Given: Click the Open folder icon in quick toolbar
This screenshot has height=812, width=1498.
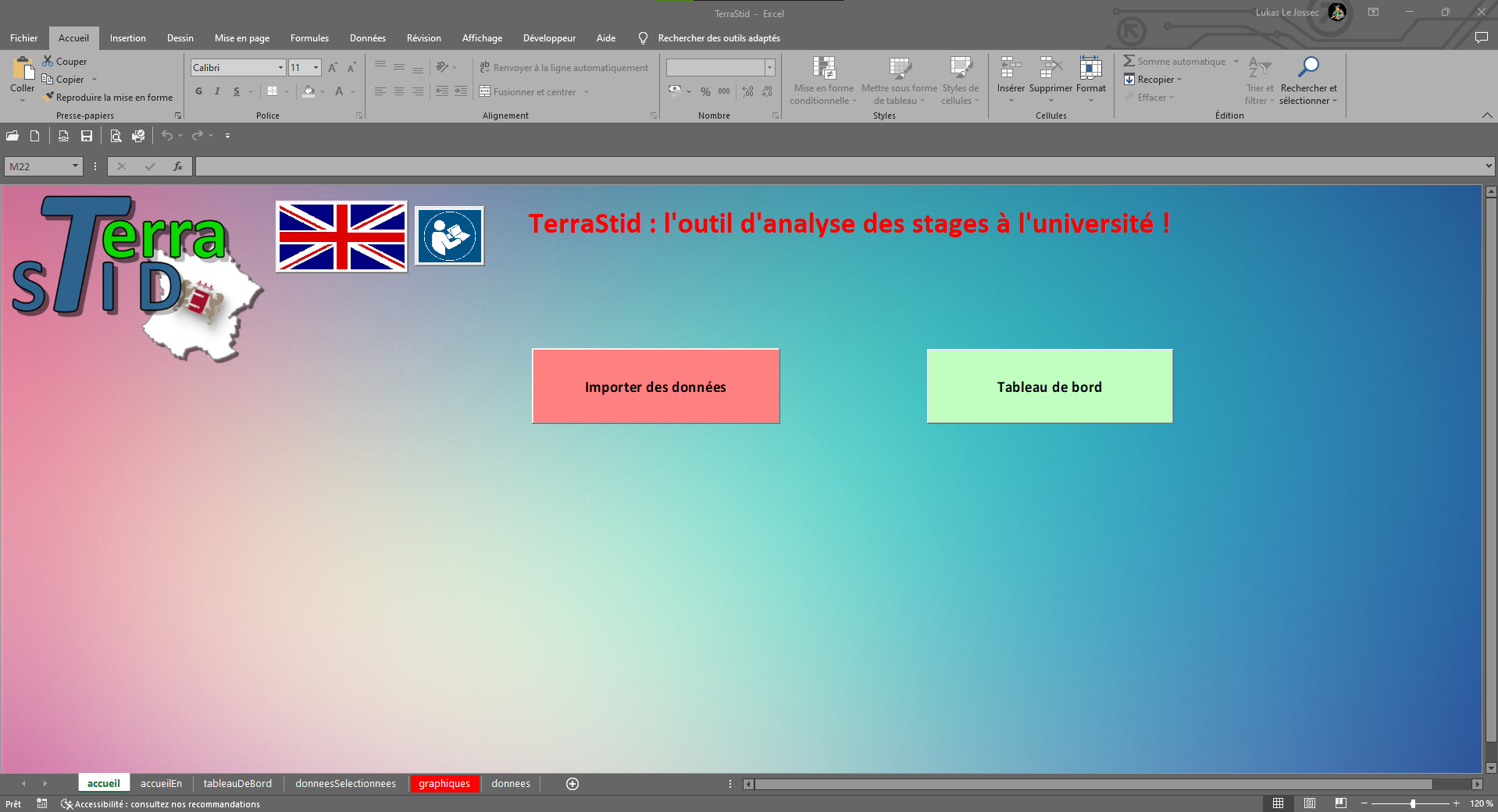Looking at the screenshot, I should point(12,136).
